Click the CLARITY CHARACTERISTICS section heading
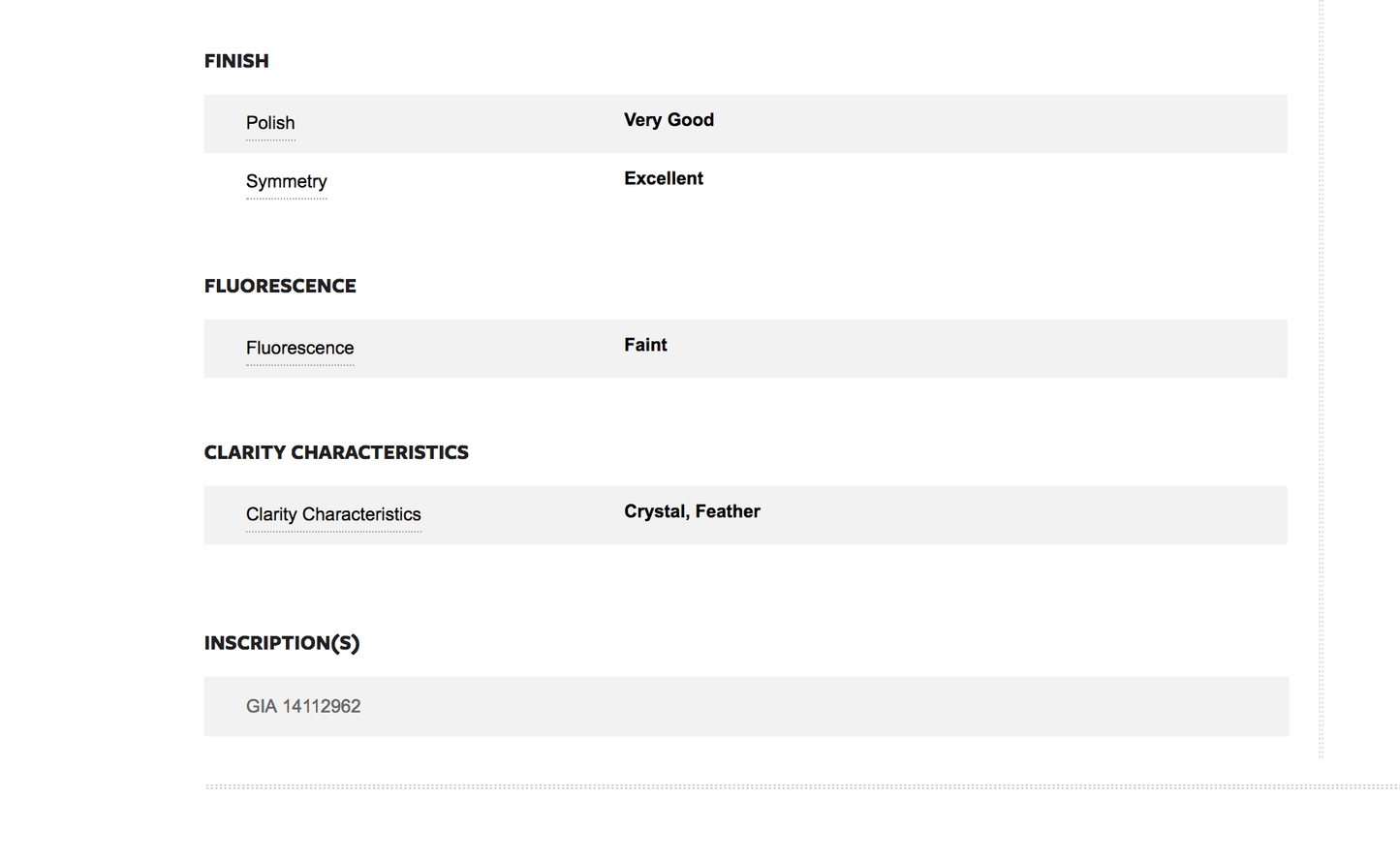 (336, 452)
